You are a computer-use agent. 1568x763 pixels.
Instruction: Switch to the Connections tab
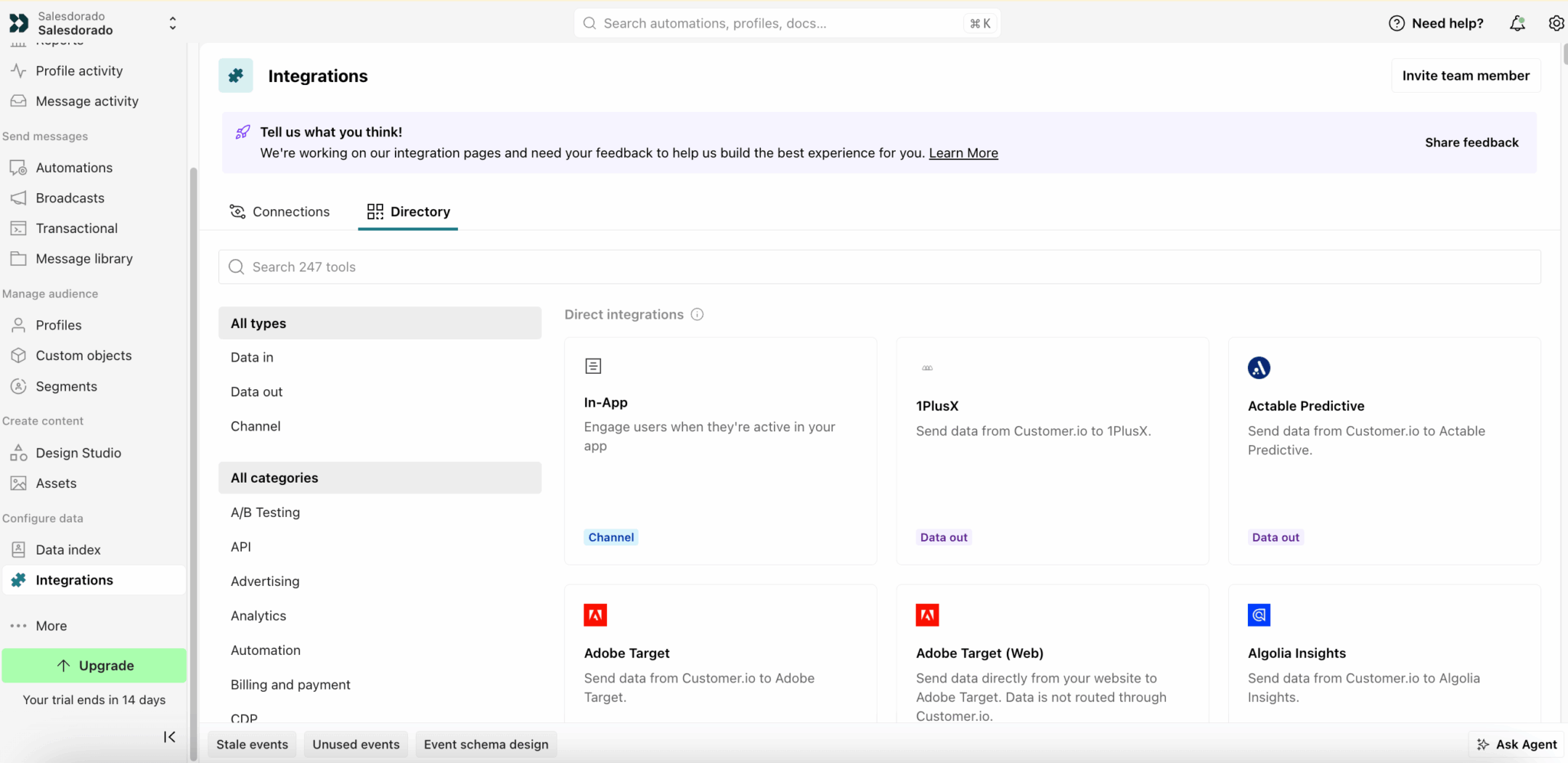pos(279,211)
